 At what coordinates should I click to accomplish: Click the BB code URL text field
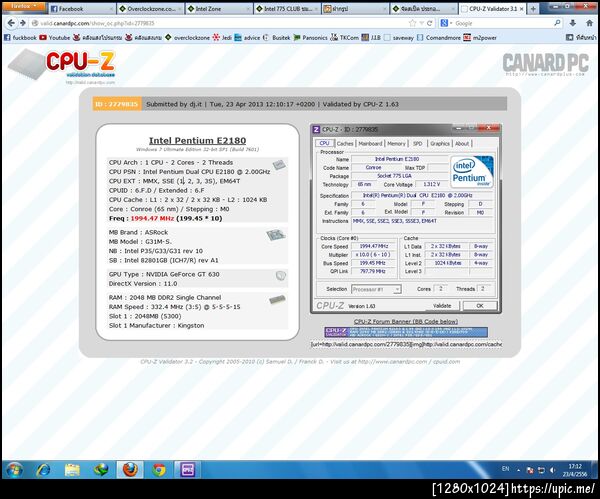(x=406, y=344)
